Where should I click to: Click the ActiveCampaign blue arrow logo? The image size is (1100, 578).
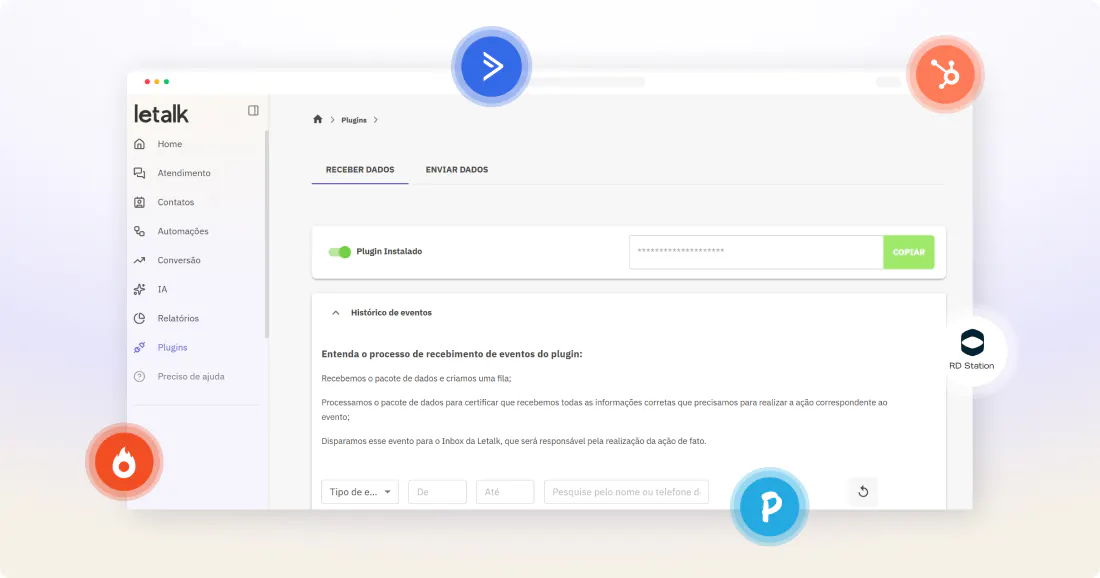click(491, 67)
